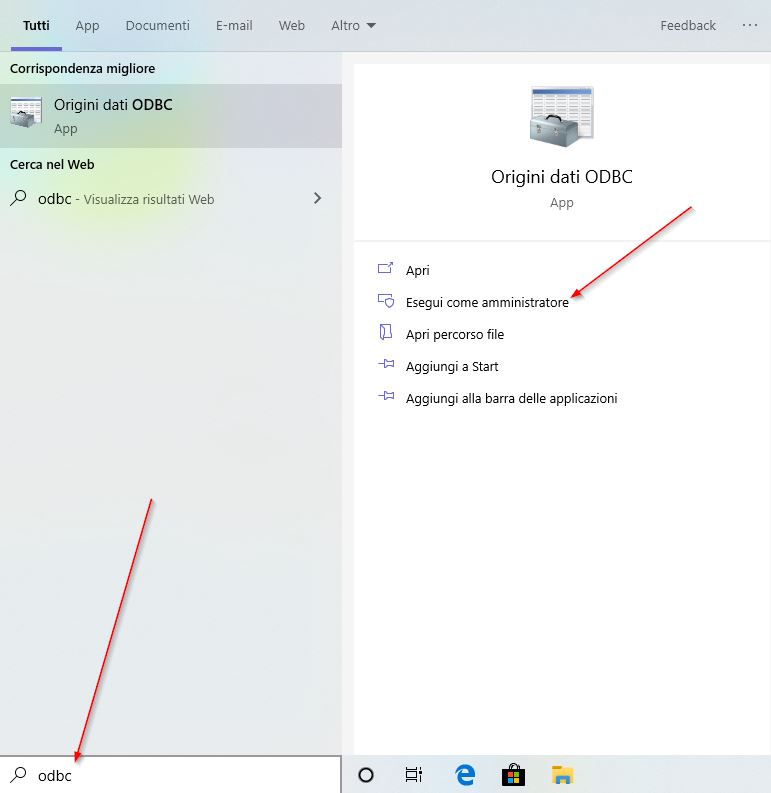Click Esegui come amministratore

pyautogui.click(x=487, y=302)
